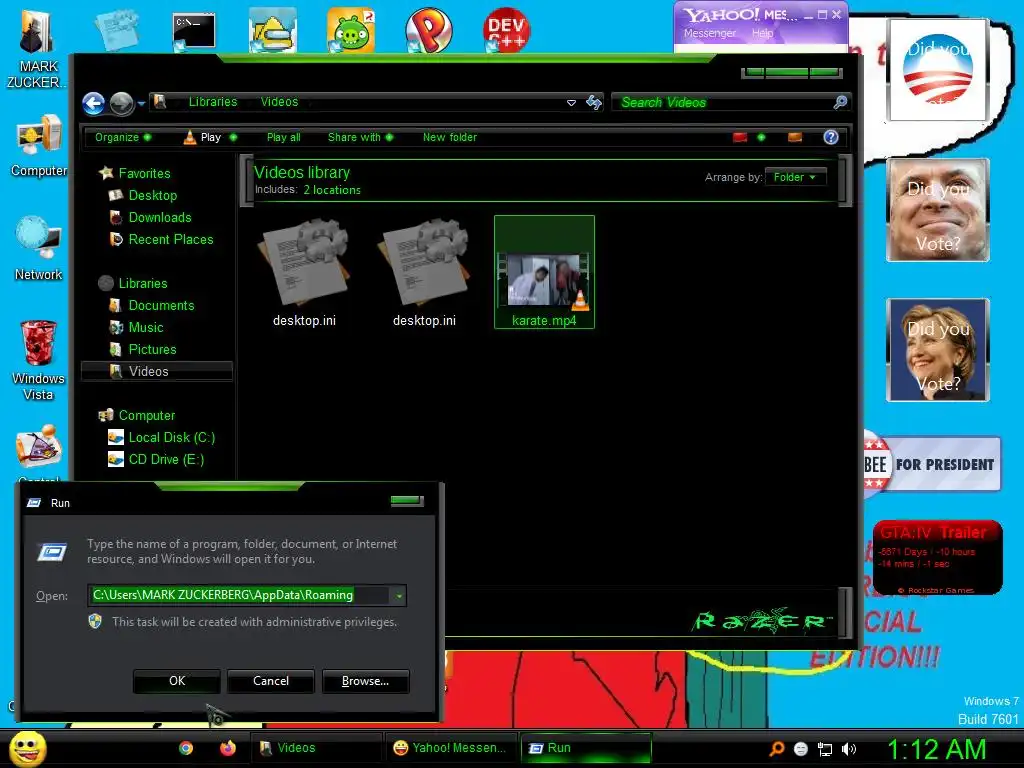Image resolution: width=1024 pixels, height=768 pixels.
Task: Switch to Yahoo! Messenger taskbar button
Action: tap(450, 748)
